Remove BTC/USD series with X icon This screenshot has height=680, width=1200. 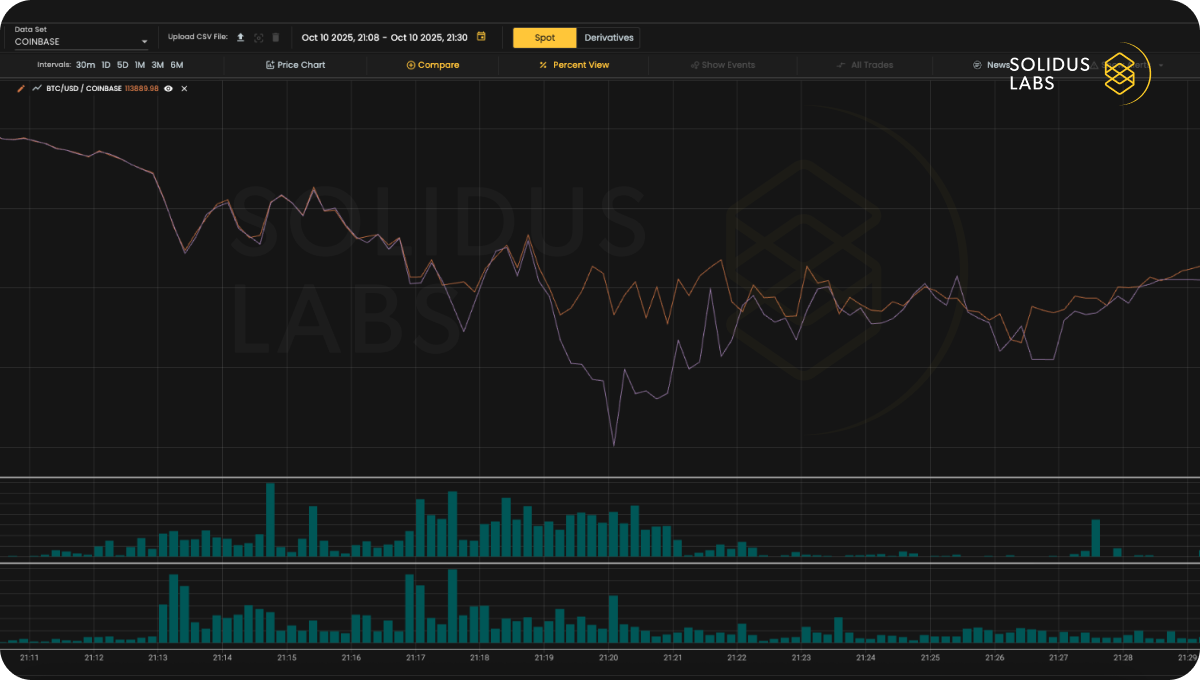[184, 89]
